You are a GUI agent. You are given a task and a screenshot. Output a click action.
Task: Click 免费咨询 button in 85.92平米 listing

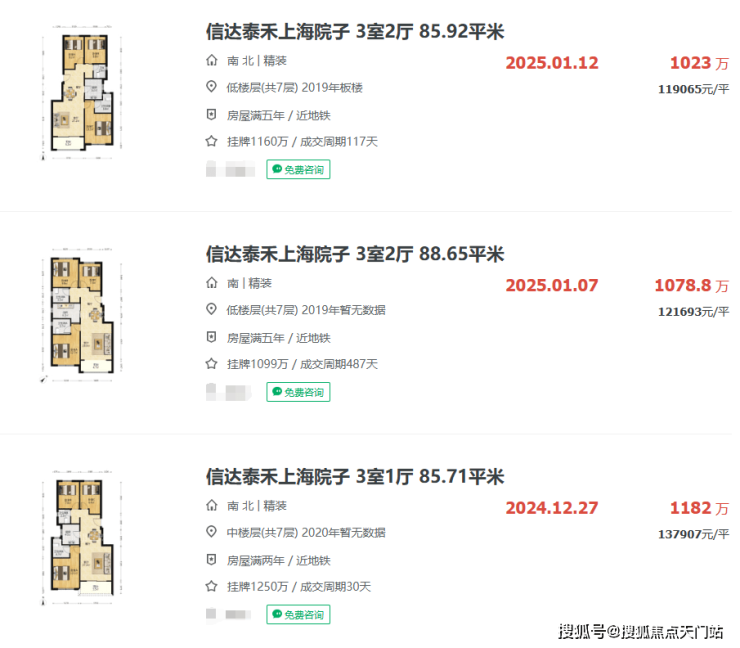(x=298, y=169)
